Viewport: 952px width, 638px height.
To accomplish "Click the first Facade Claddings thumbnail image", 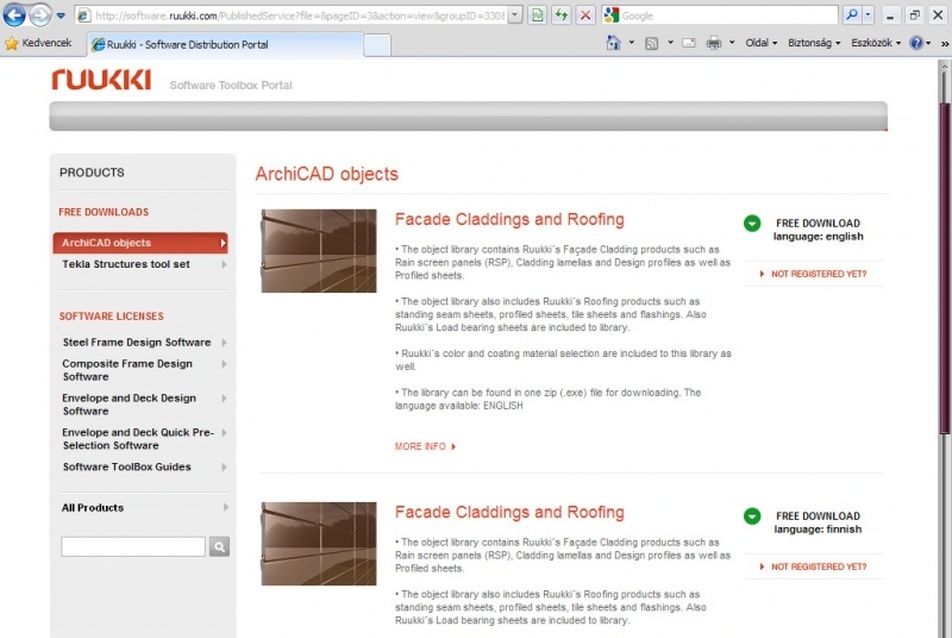I will (319, 251).
